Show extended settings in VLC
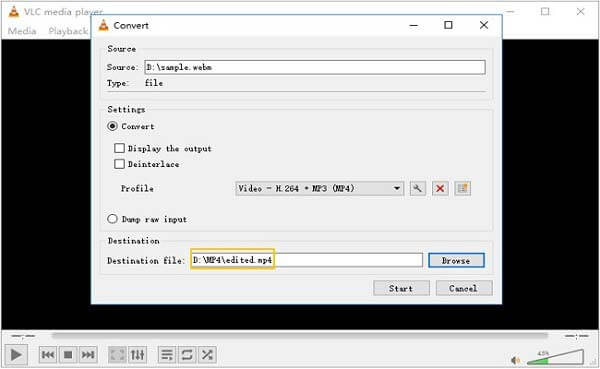 [x=137, y=355]
